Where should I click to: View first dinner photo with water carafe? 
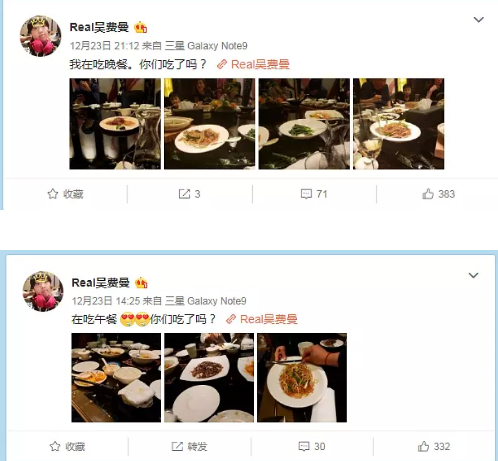tap(115, 124)
